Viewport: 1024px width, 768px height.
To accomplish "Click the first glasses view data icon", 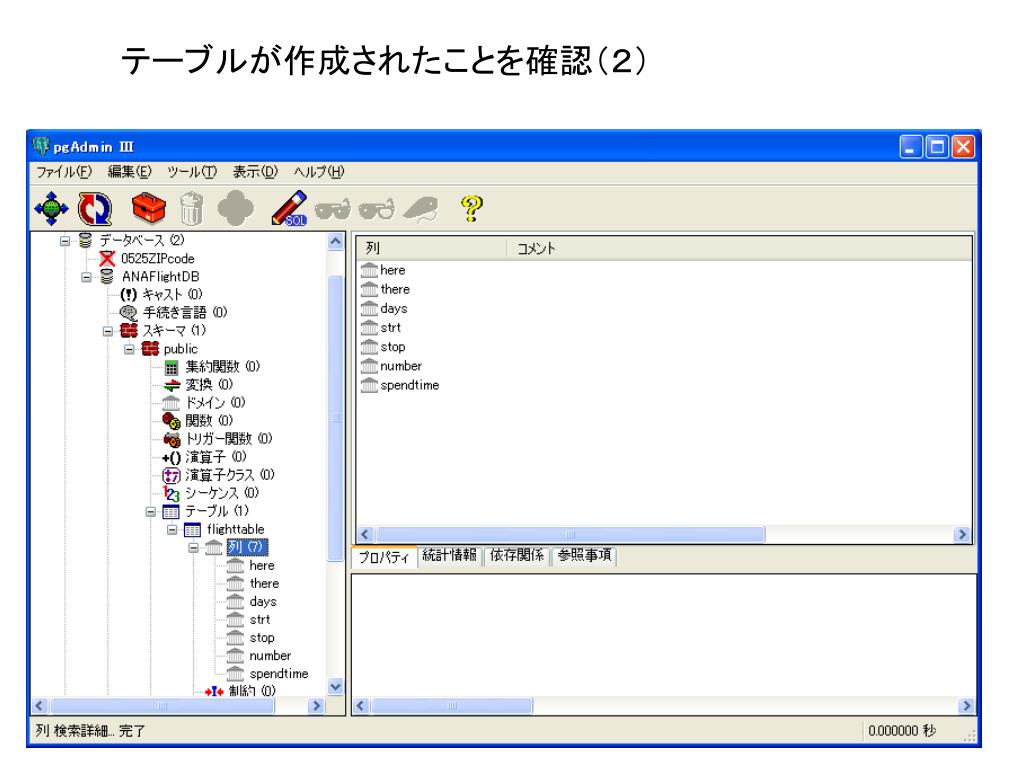I will point(332,210).
